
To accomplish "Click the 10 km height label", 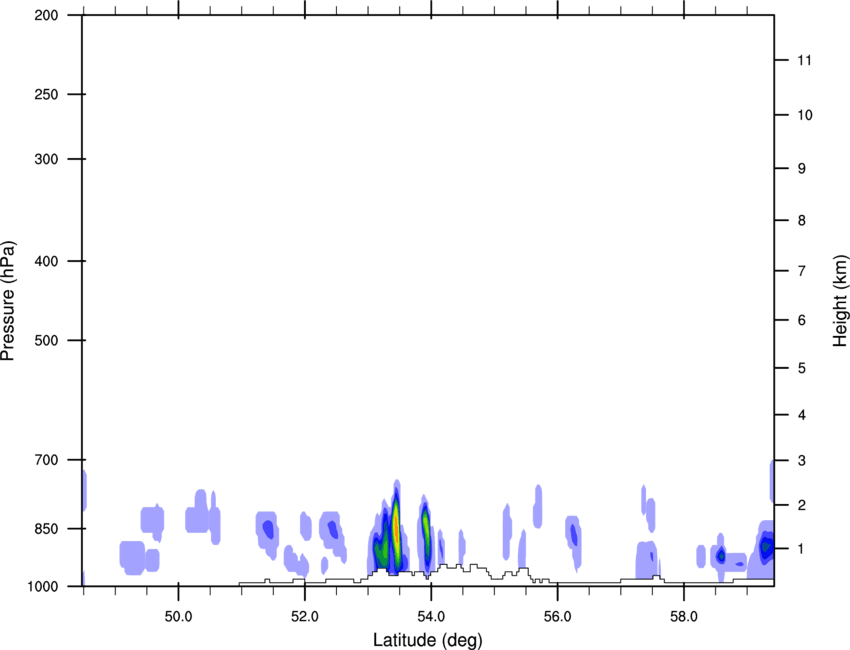I will click(x=805, y=115).
